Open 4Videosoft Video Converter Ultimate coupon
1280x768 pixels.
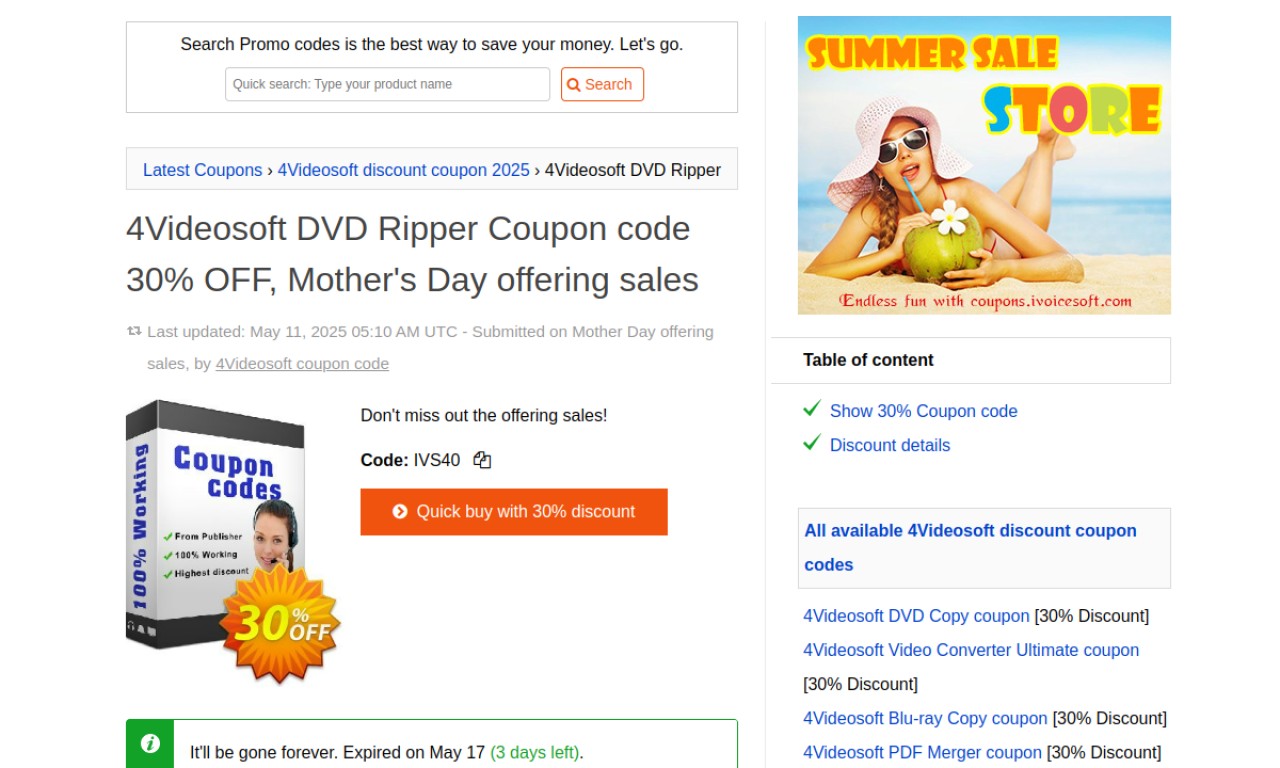point(971,650)
